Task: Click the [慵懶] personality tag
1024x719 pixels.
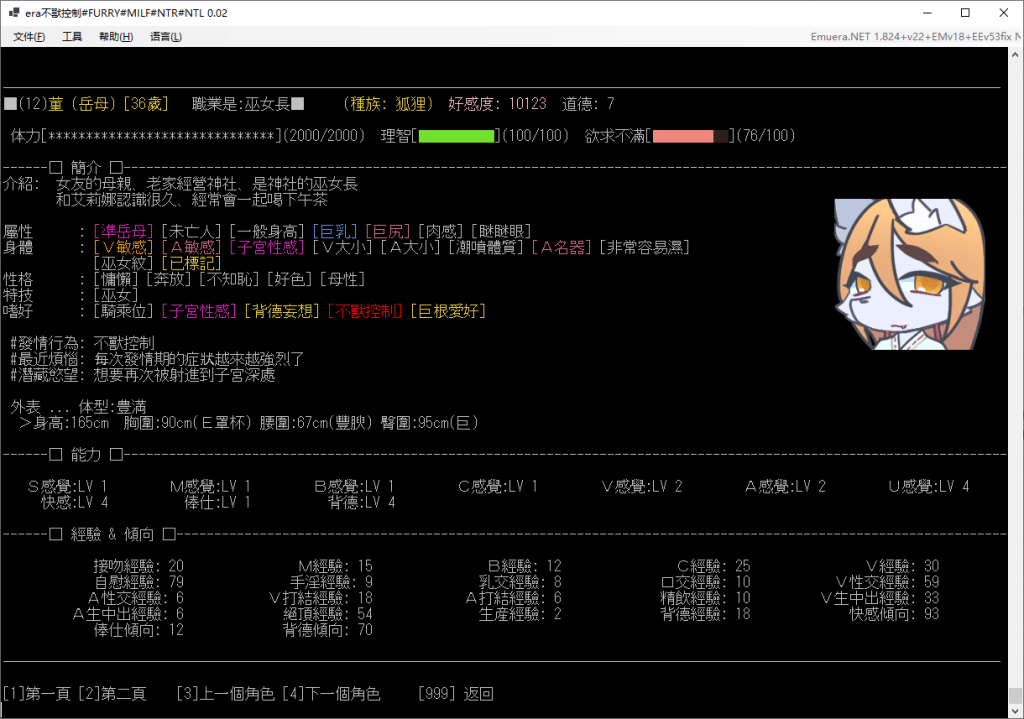Action: coord(116,279)
